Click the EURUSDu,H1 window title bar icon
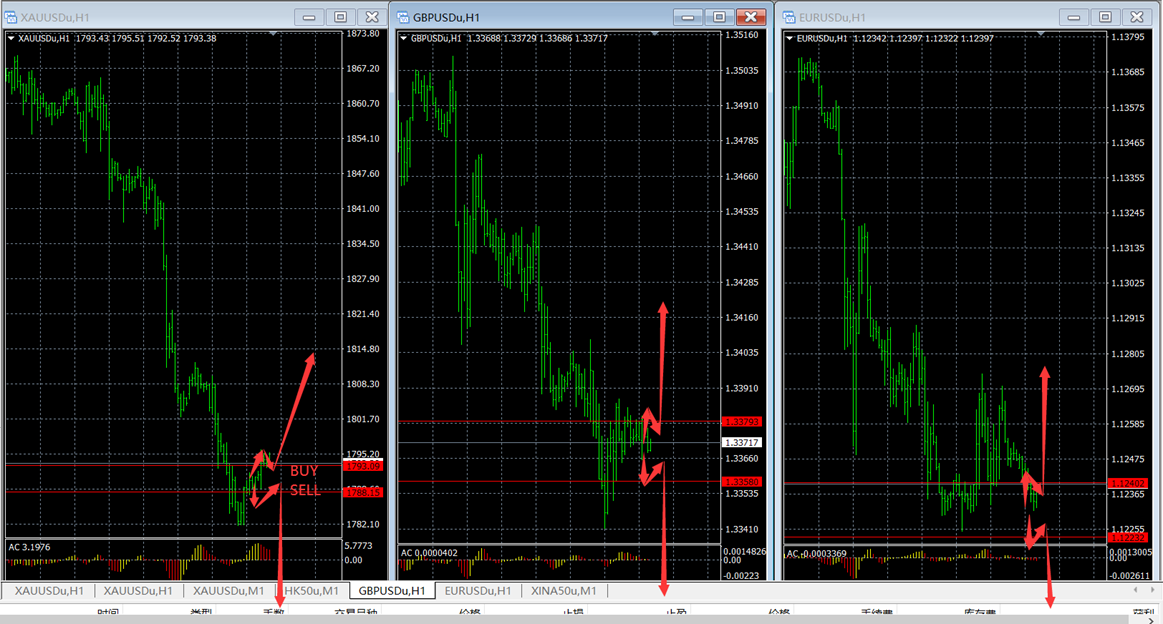1163x624 pixels. pos(789,17)
